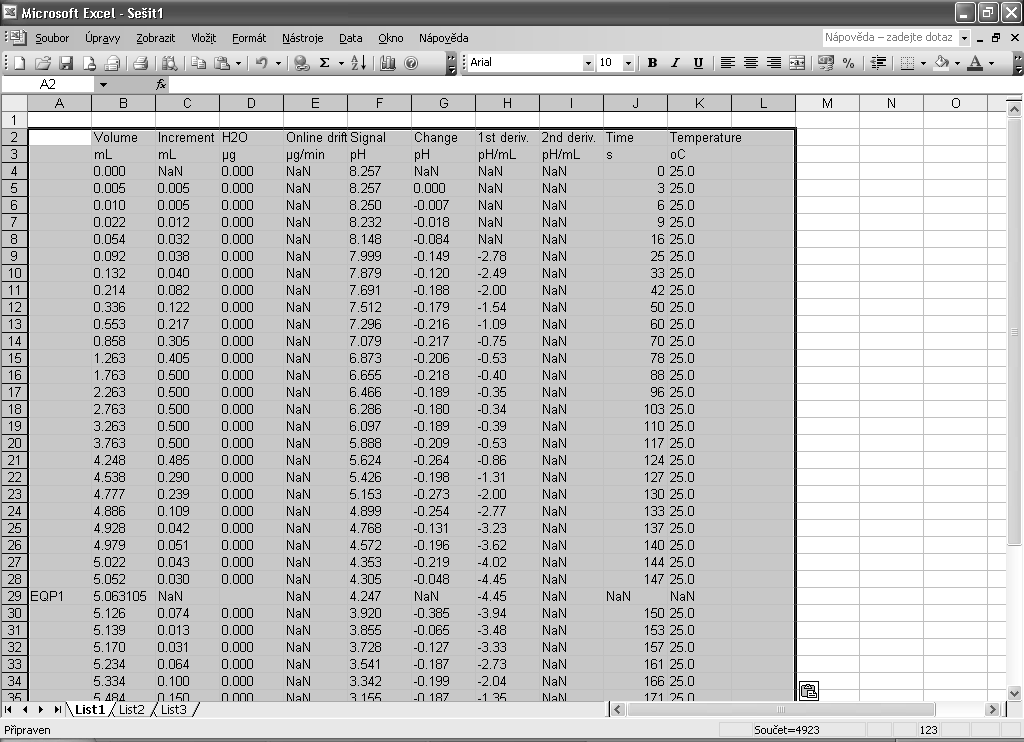The height and width of the screenshot is (742, 1024).
Task: Open the font size 10 dropdown
Action: click(628, 63)
